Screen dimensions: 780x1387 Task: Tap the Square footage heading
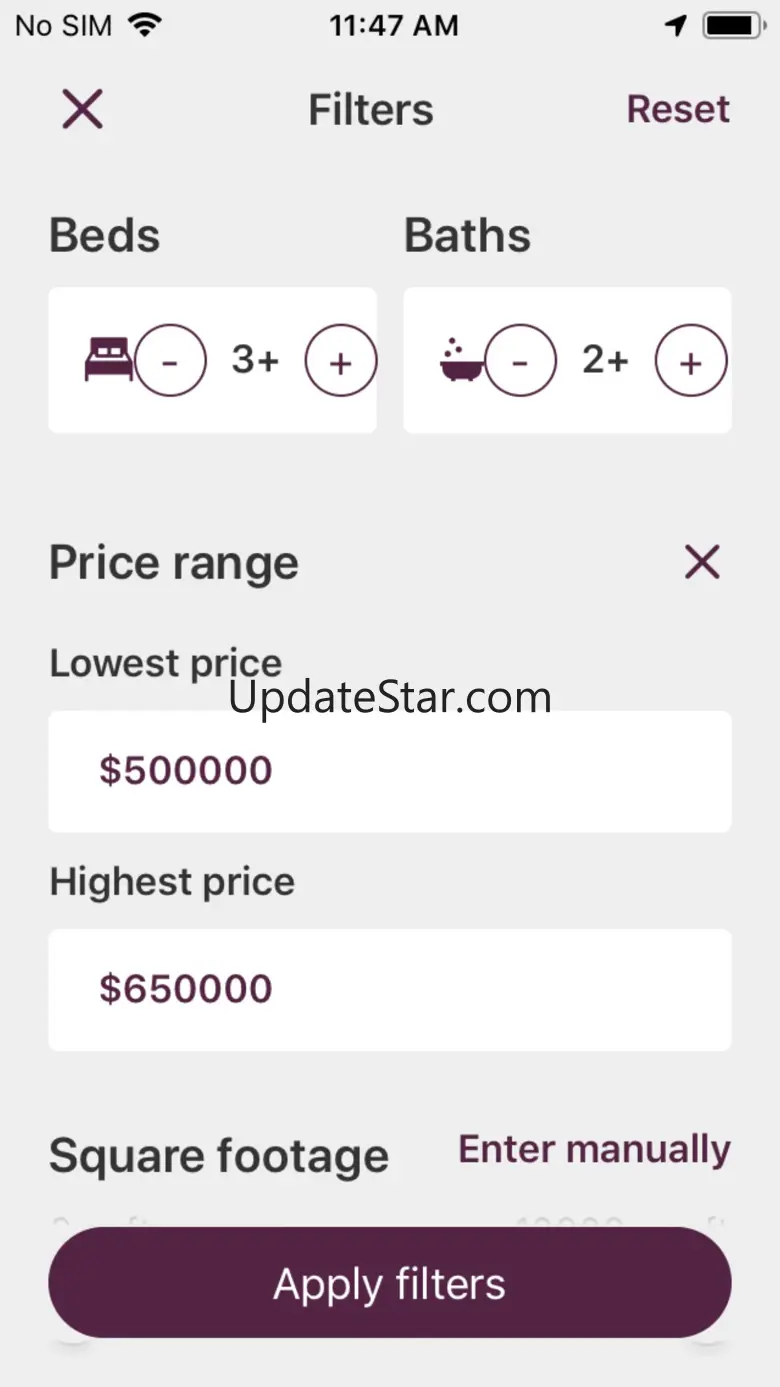[x=219, y=1157]
